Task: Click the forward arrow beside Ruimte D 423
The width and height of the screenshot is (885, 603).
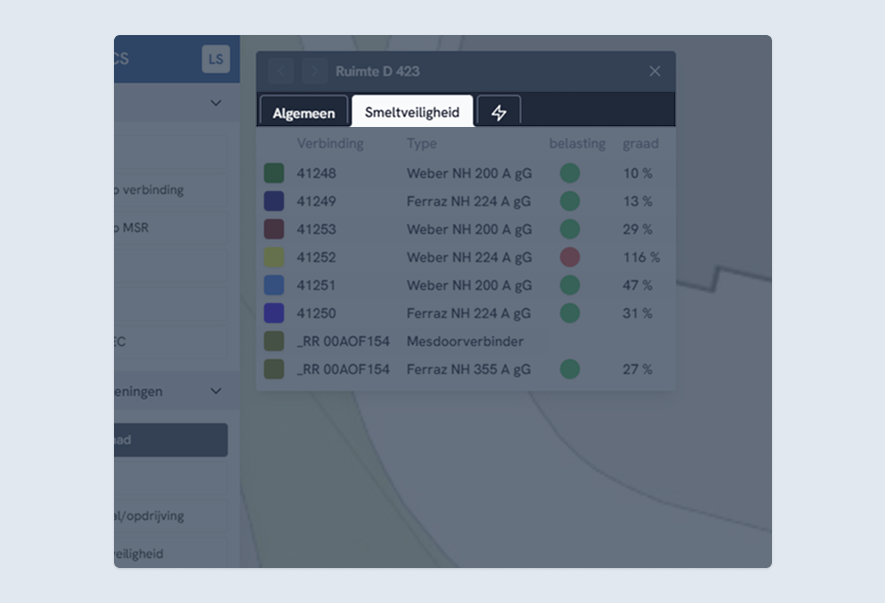Action: tap(315, 71)
